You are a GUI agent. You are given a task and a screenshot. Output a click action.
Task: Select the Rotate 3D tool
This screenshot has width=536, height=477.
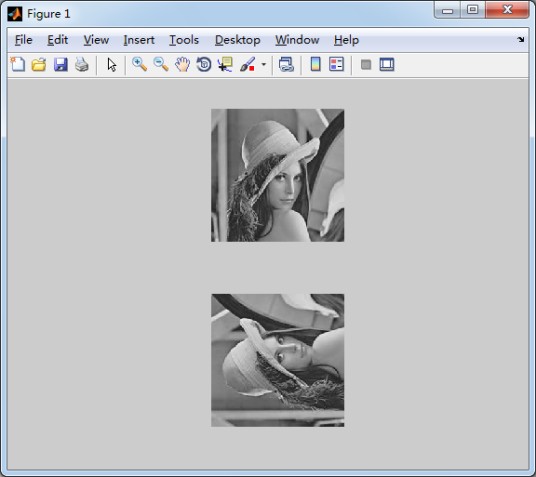click(x=204, y=64)
